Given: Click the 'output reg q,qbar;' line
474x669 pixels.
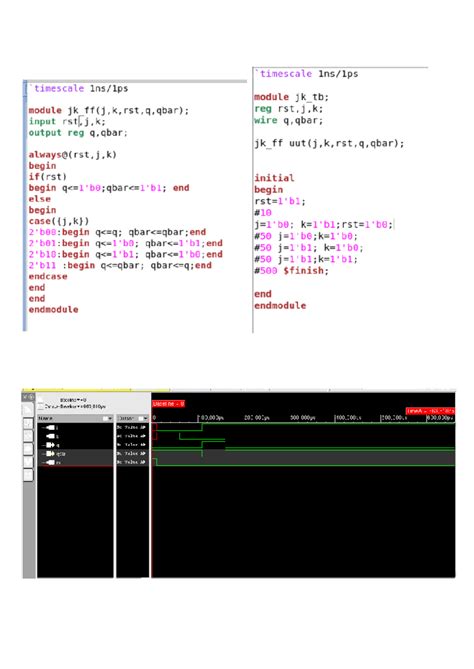Looking at the screenshot, I should pyautogui.click(x=78, y=133).
